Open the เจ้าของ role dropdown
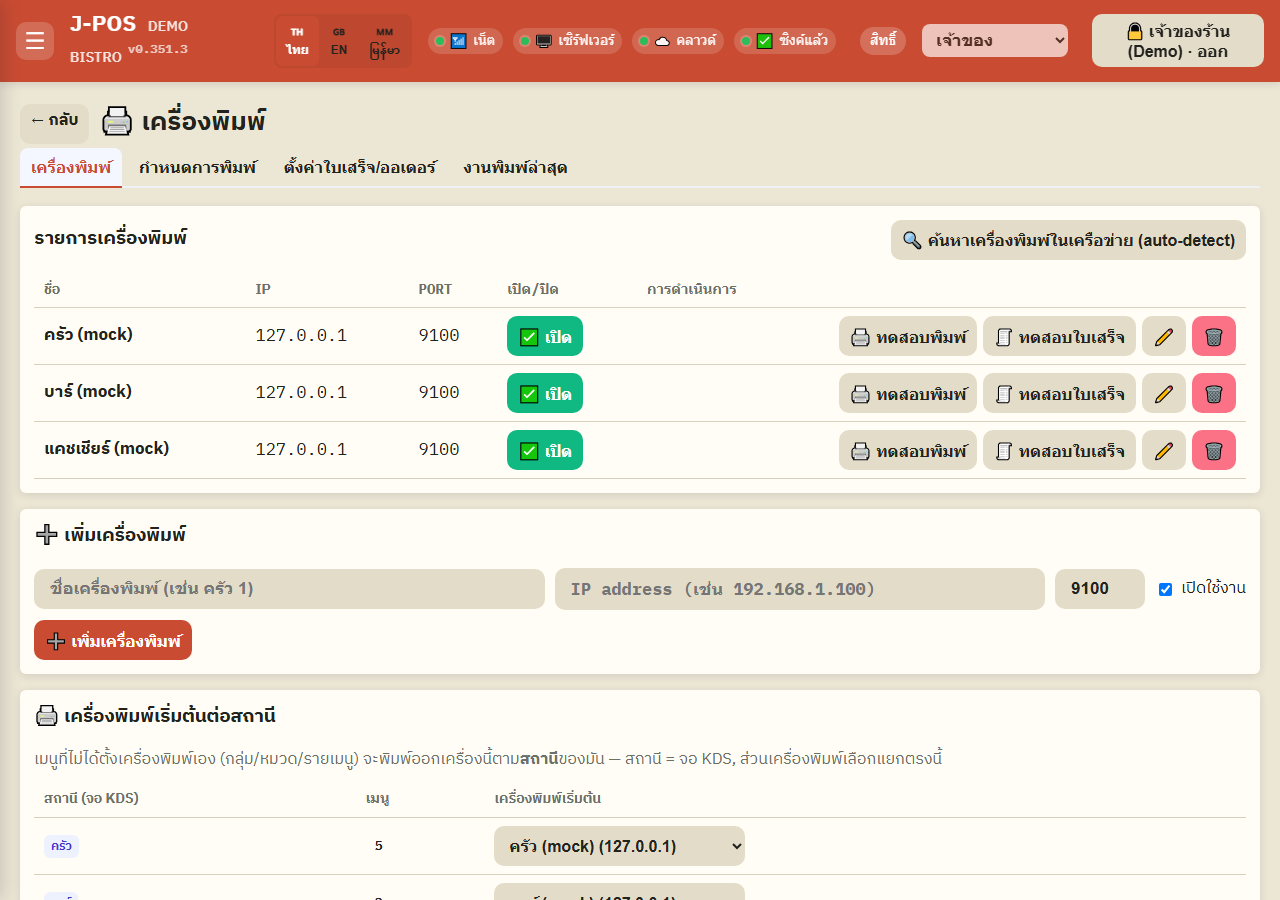The image size is (1280, 900). coord(995,41)
